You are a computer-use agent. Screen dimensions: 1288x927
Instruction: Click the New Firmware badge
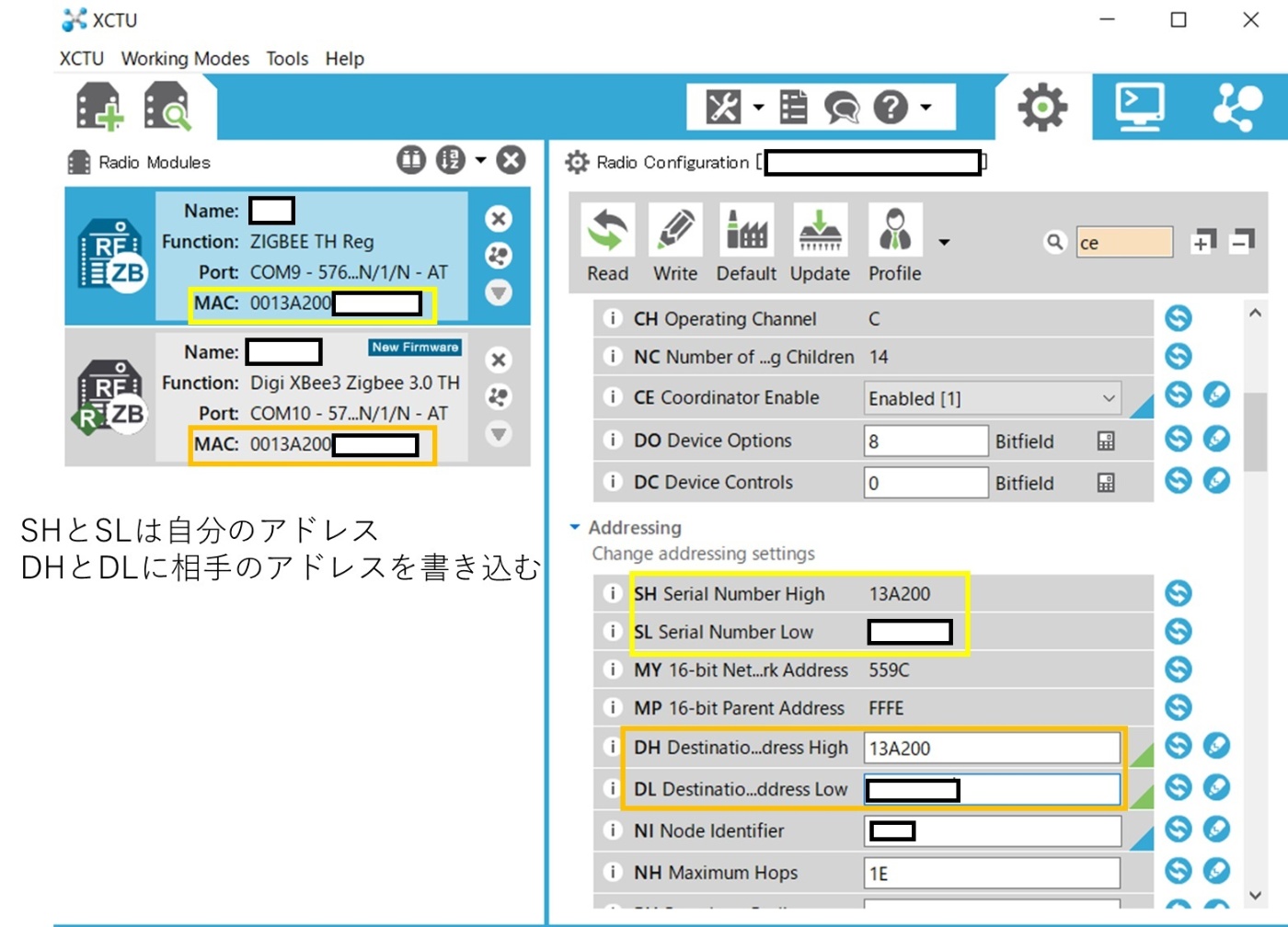pos(415,348)
